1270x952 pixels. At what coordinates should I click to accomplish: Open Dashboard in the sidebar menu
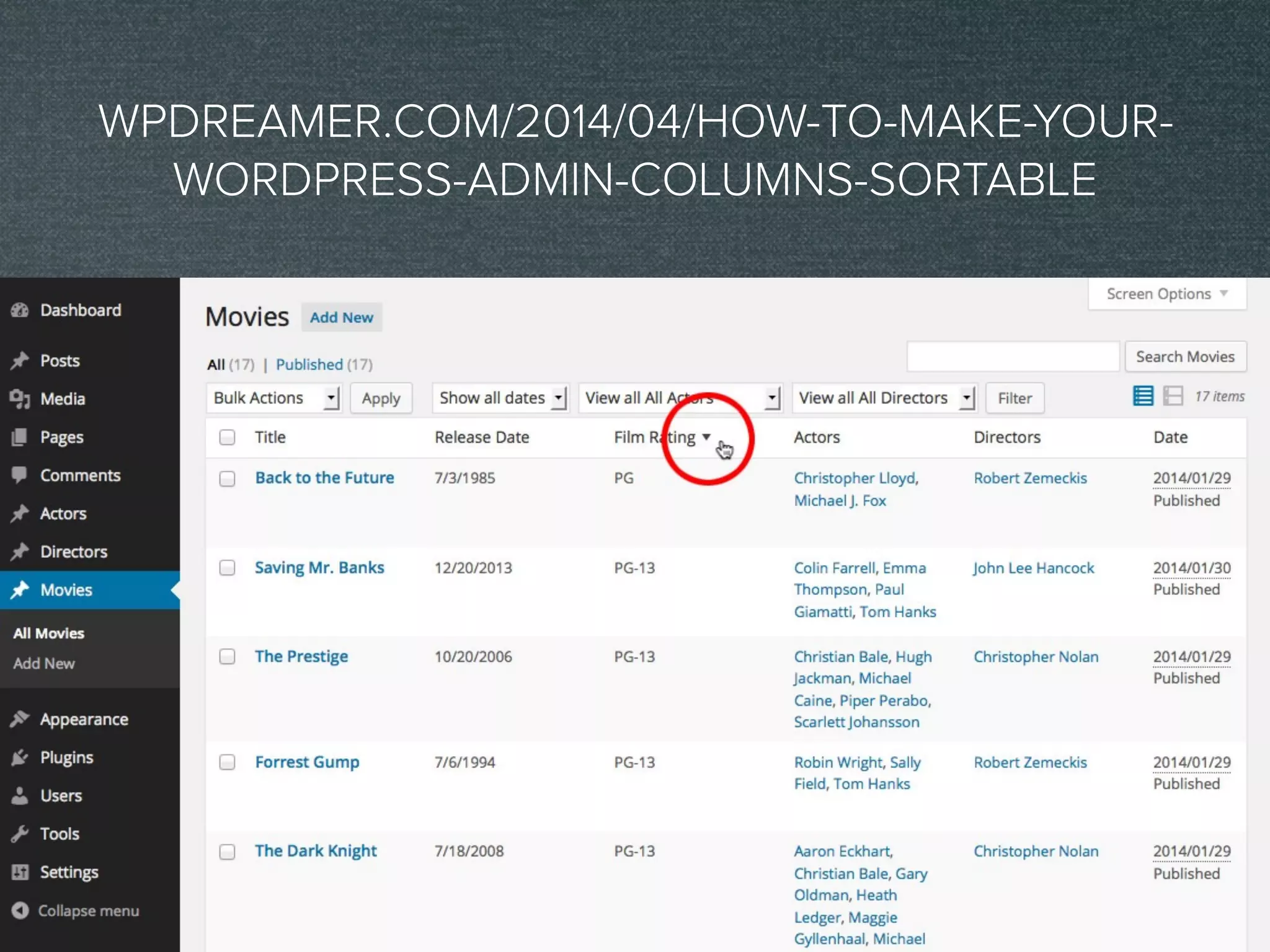81,310
